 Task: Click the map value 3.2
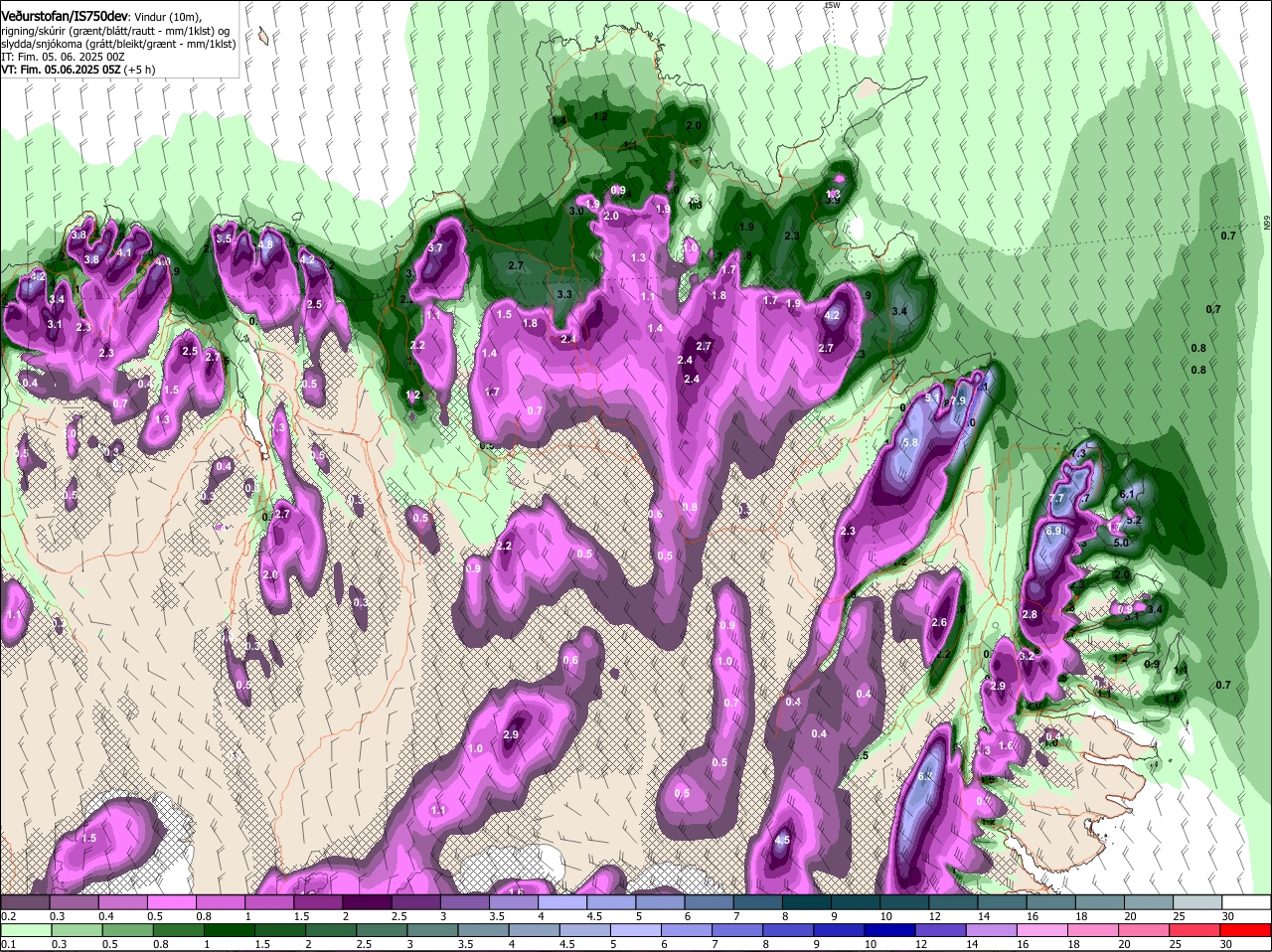click(x=1028, y=657)
